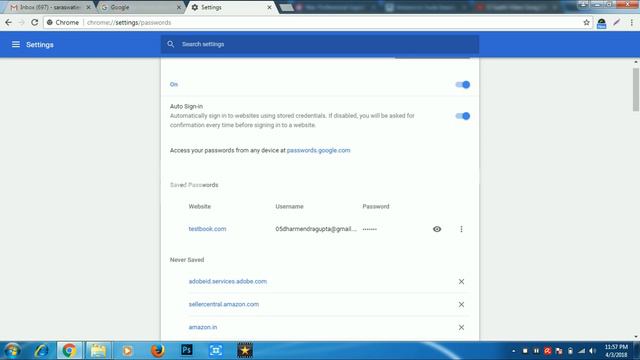Viewport: 640px width, 360px height.
Task: Click the stop square icon in system tray
Action: [x=525, y=351]
